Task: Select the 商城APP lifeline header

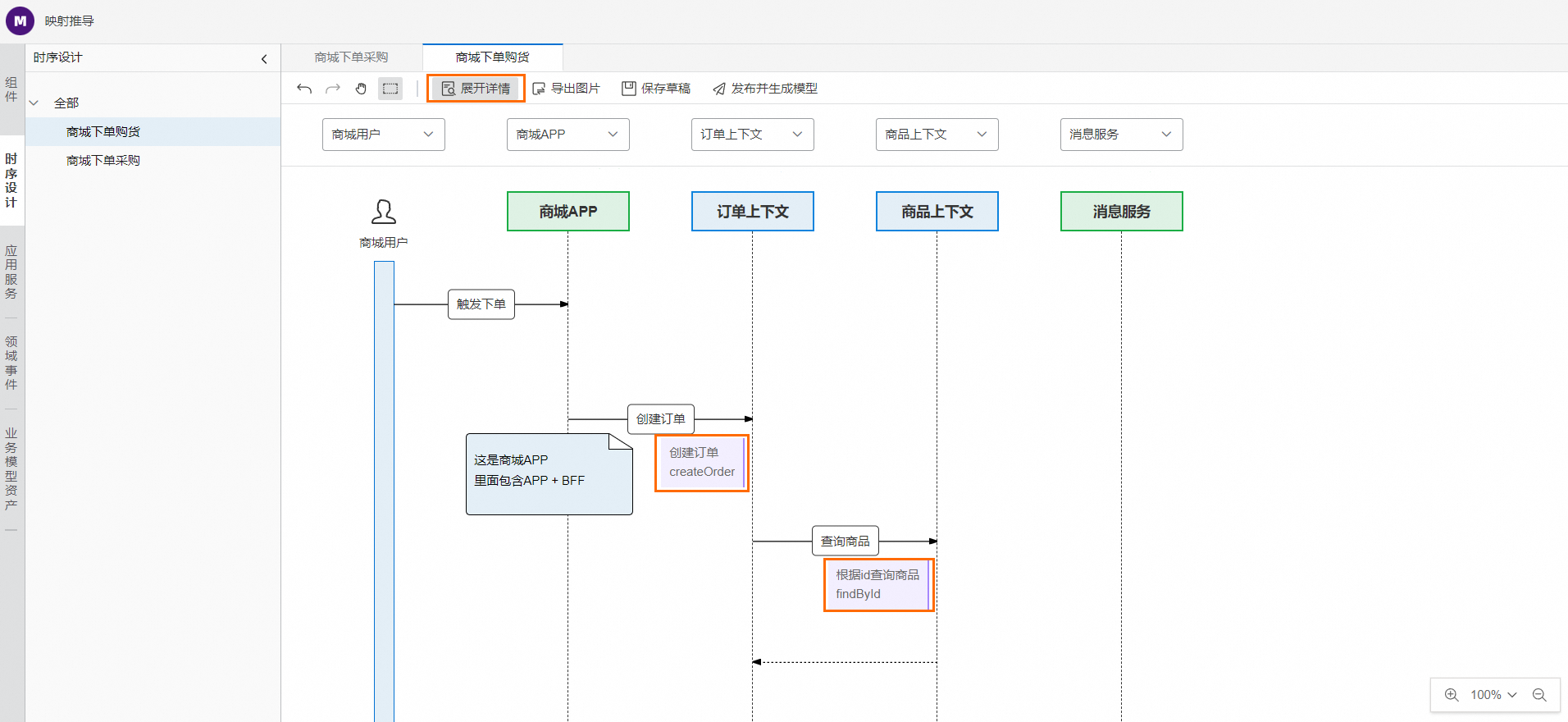Action: point(568,212)
